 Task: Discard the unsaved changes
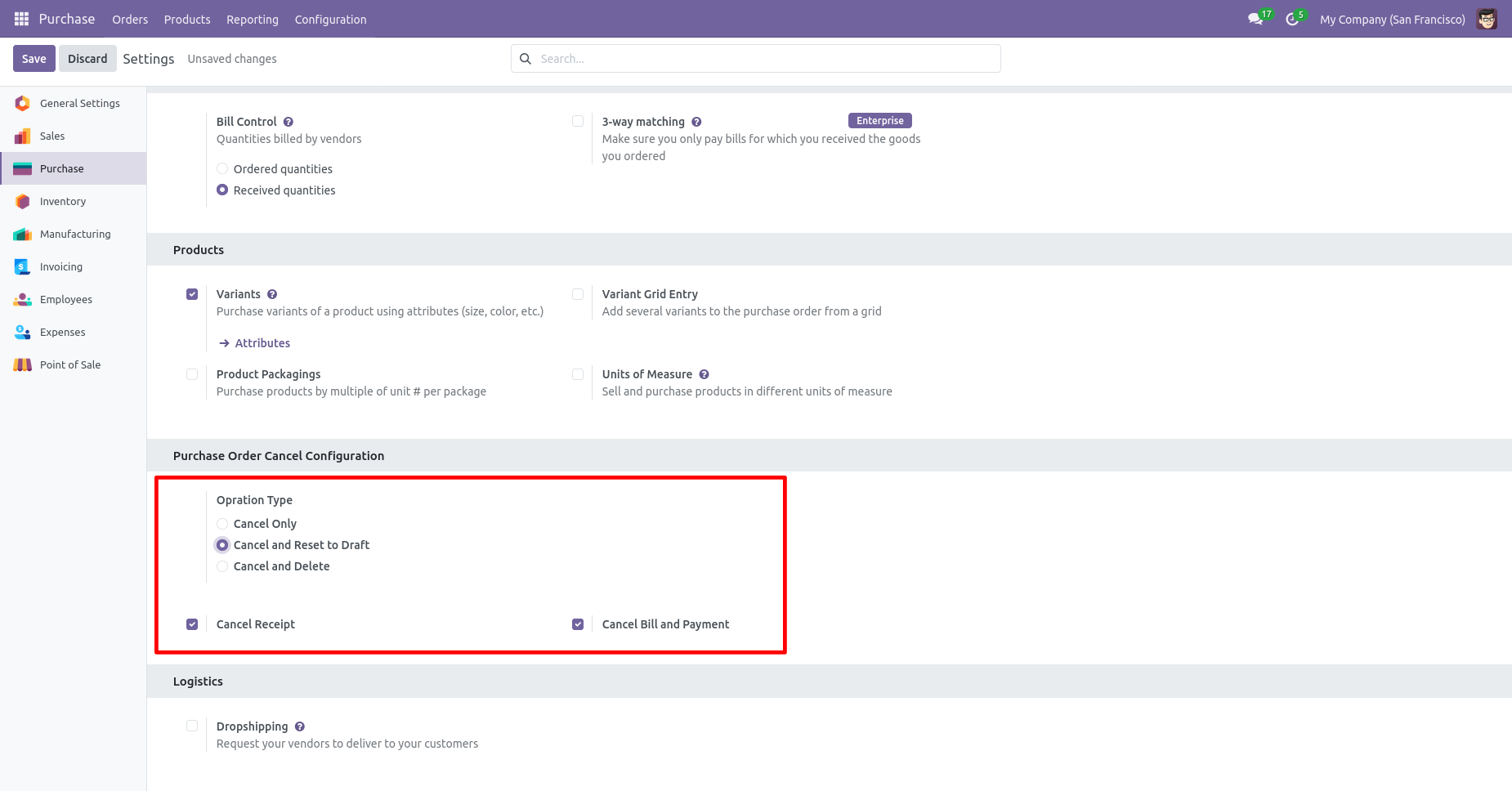tap(87, 59)
